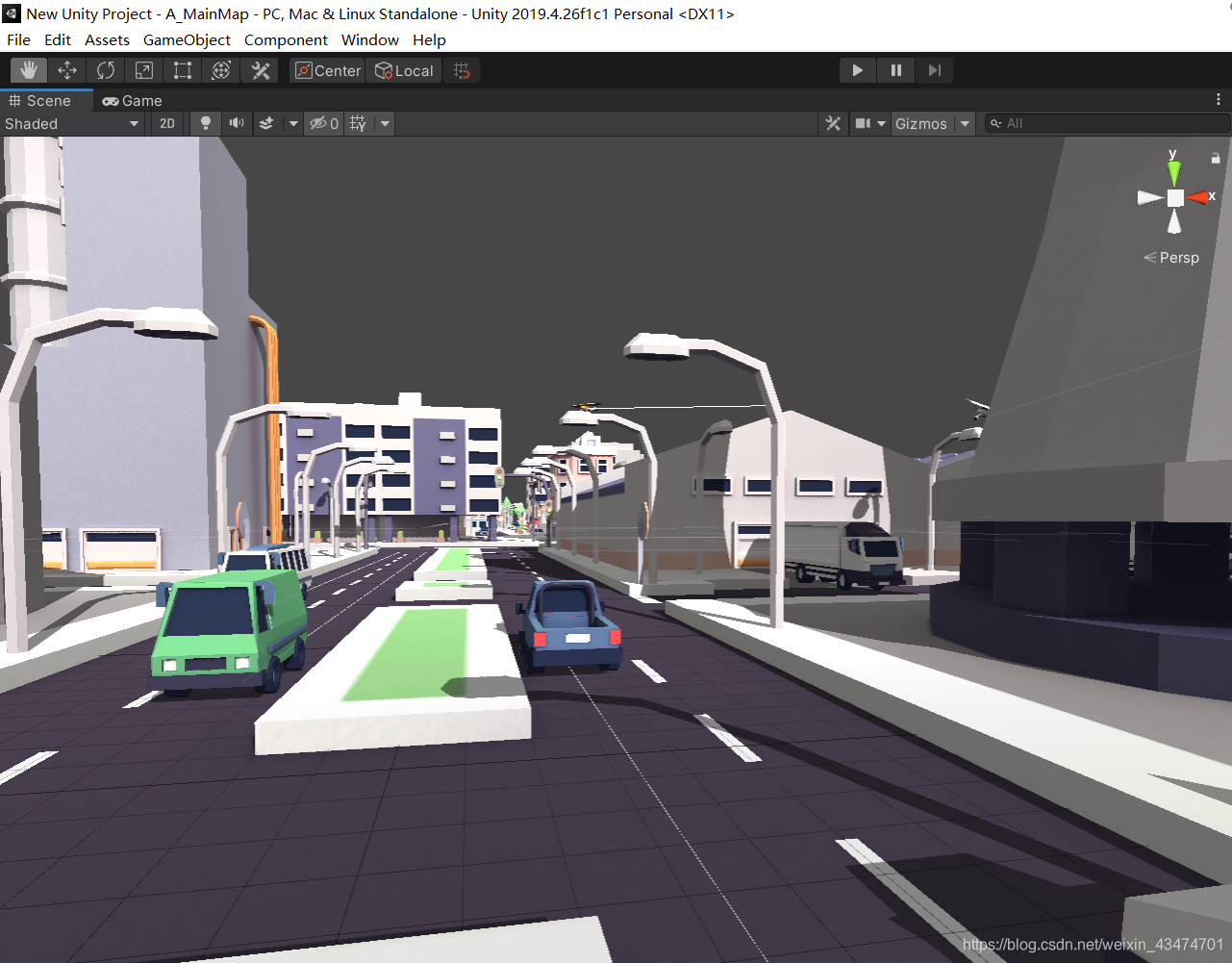Pause the game playback
This screenshot has height=963, width=1232.
(895, 70)
